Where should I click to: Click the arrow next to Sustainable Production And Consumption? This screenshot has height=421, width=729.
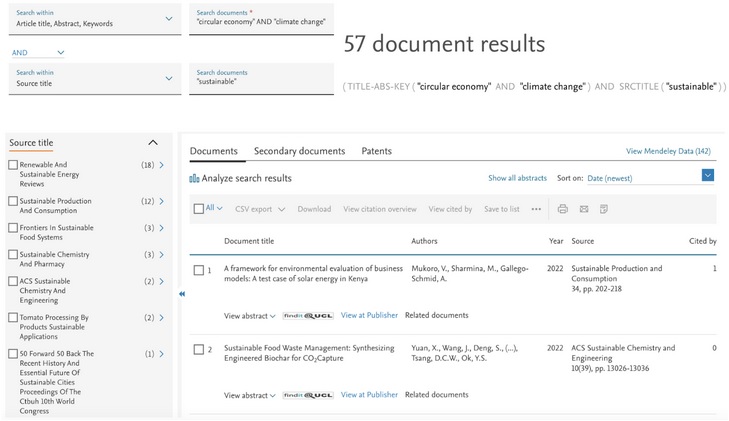(162, 201)
